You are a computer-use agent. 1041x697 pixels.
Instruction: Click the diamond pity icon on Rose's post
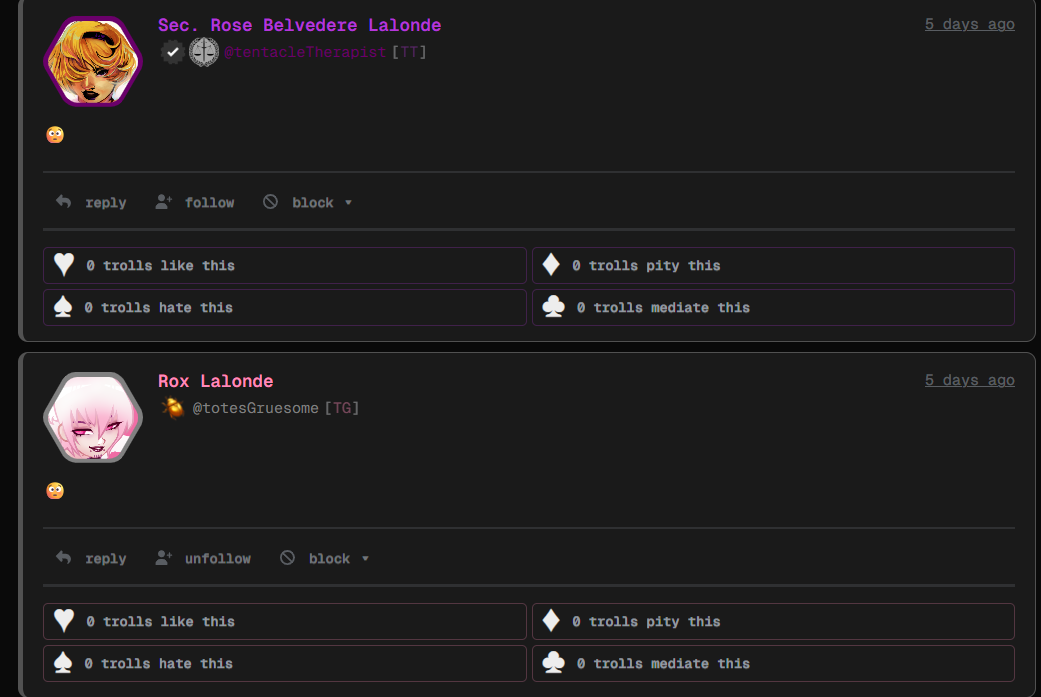550,265
